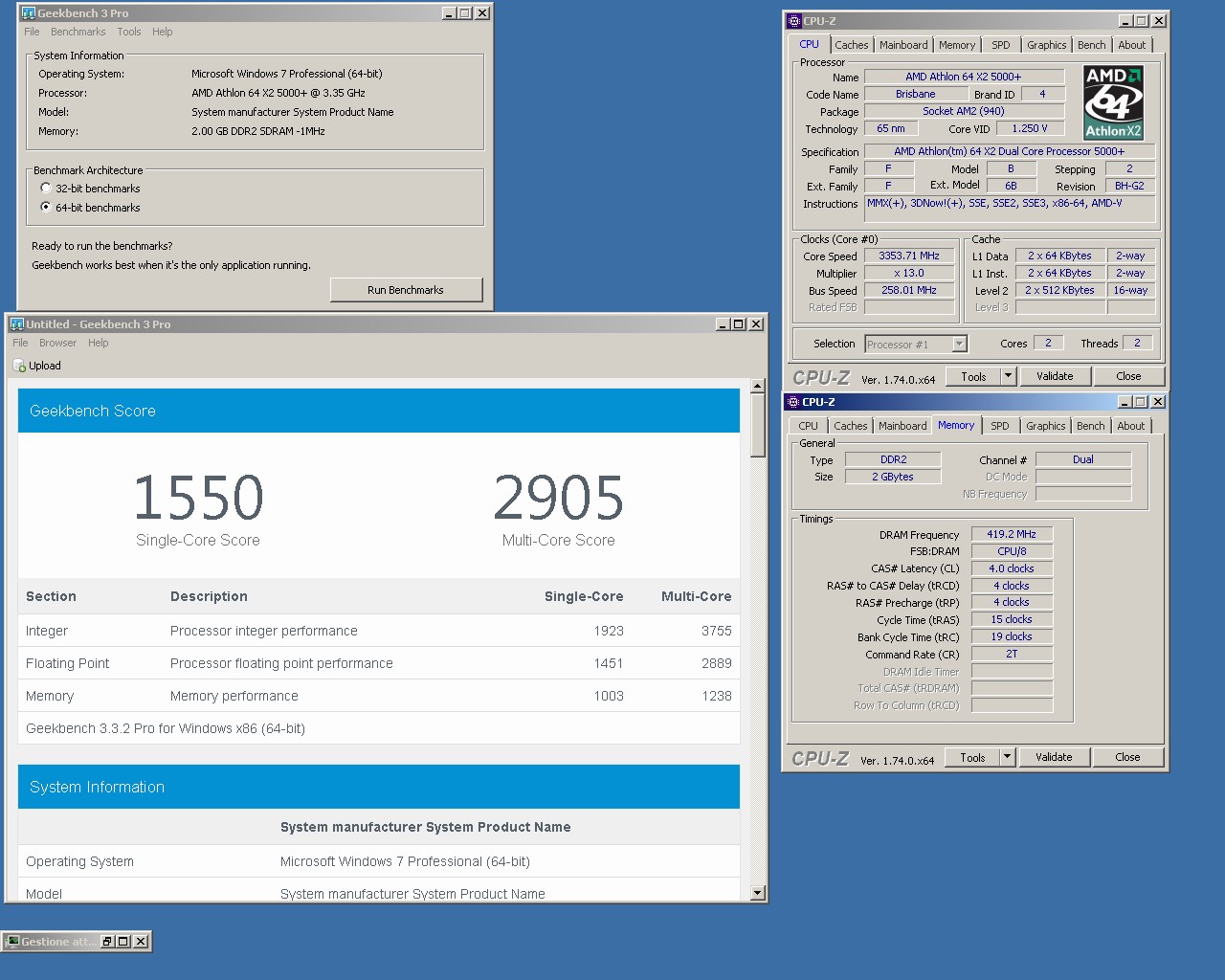The height and width of the screenshot is (980, 1225).
Task: Switch to CPU tab in lower CPU-Z
Action: point(809,426)
